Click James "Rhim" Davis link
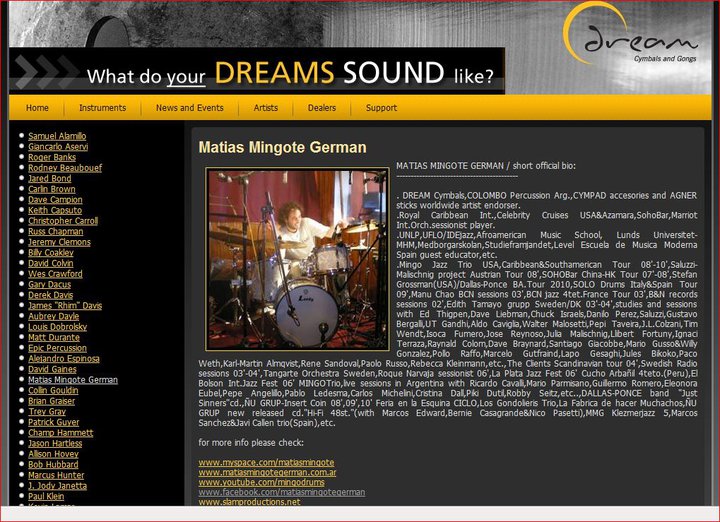The image size is (720, 522). tap(65, 305)
